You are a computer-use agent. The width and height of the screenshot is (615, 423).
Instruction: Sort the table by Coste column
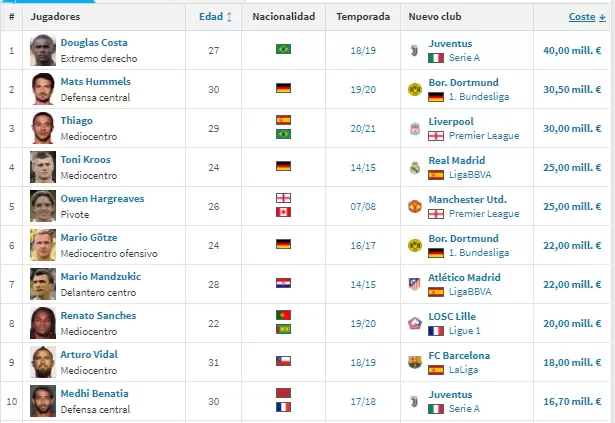coord(581,17)
